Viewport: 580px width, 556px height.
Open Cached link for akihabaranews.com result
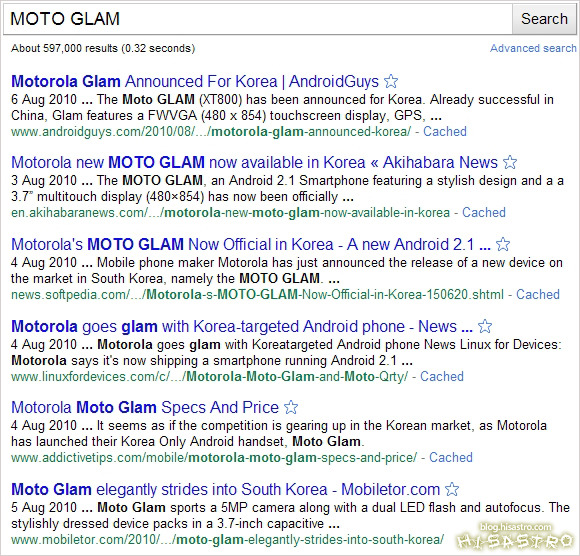(x=484, y=212)
